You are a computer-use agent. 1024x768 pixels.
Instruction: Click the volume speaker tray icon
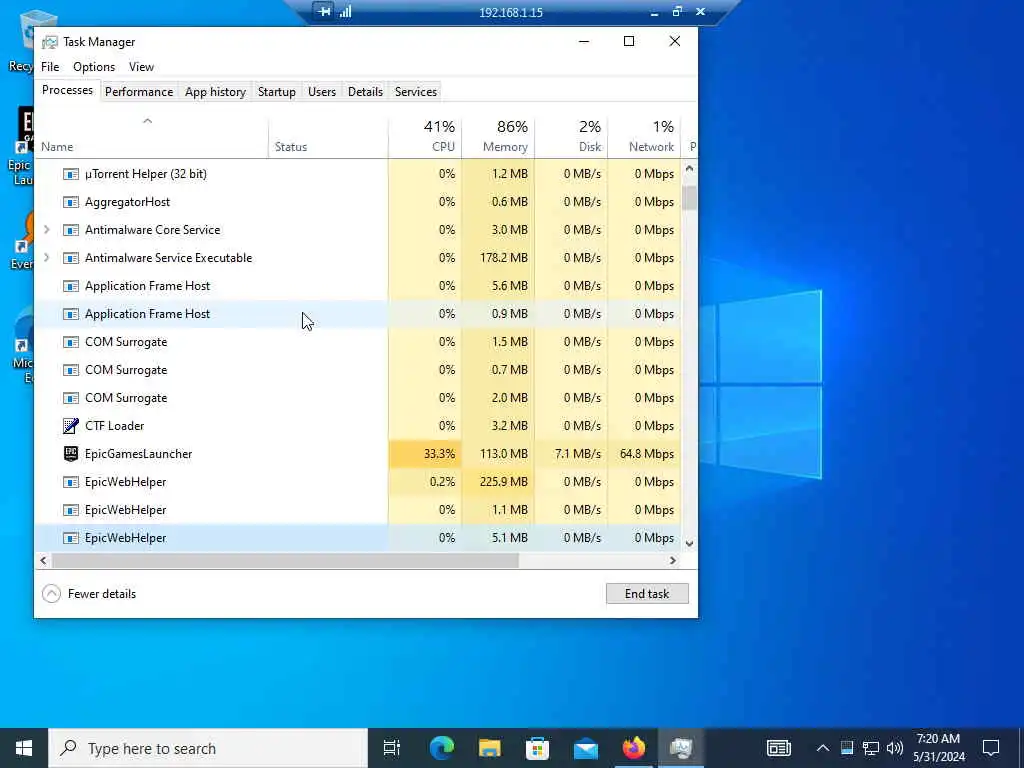(x=895, y=748)
